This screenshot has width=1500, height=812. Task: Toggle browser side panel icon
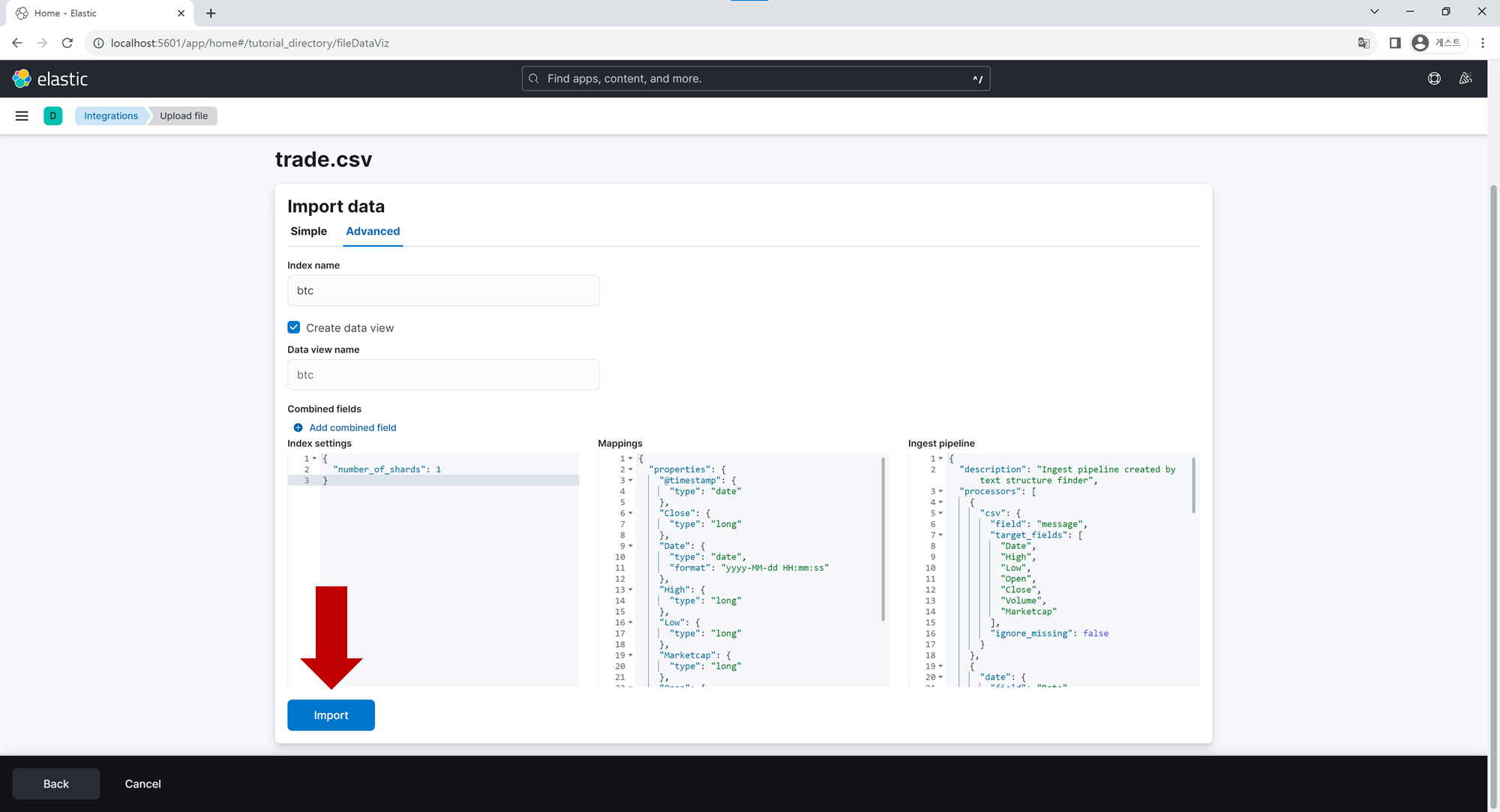[1395, 43]
